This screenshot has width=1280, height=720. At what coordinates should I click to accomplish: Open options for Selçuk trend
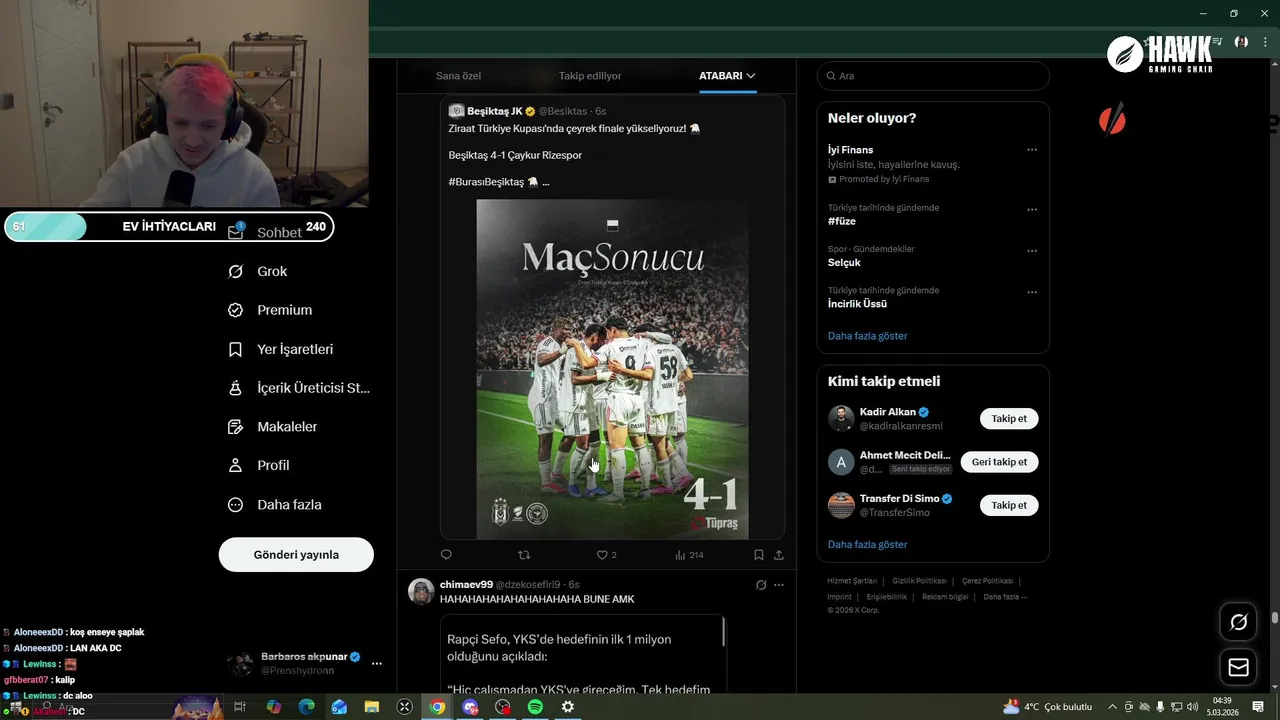coord(1032,251)
